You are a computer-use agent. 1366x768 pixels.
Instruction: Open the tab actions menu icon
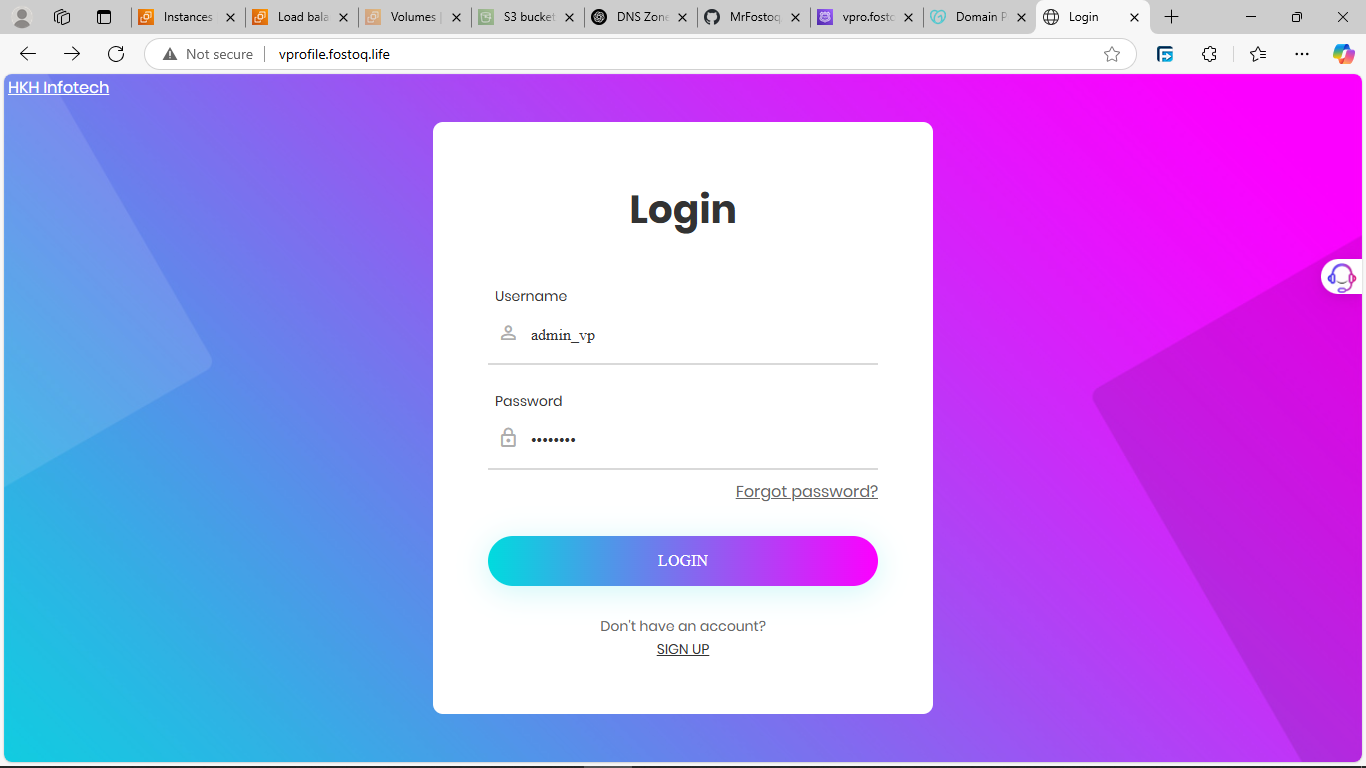point(104,17)
